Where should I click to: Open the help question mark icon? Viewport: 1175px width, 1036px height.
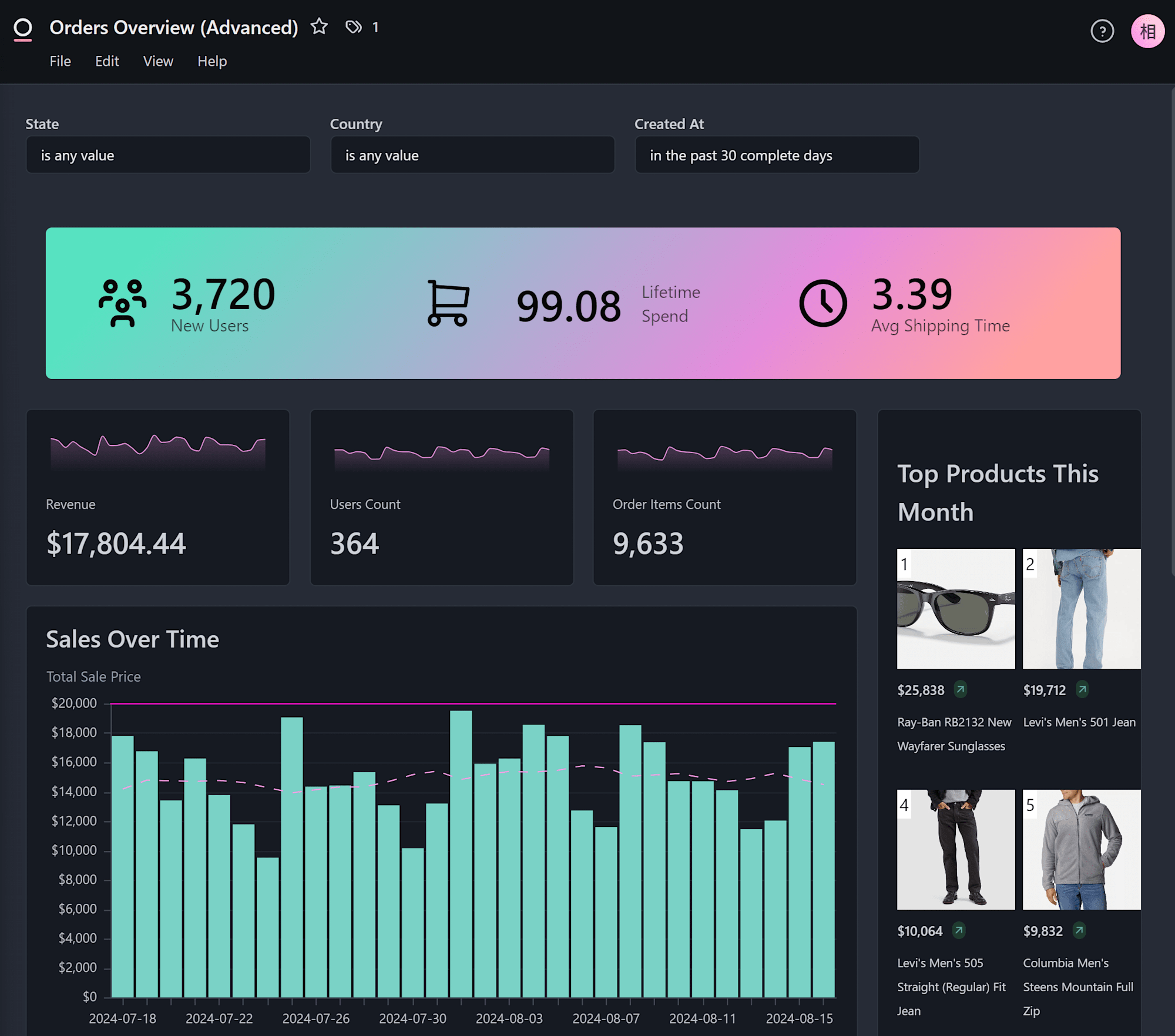pyautogui.click(x=1102, y=31)
